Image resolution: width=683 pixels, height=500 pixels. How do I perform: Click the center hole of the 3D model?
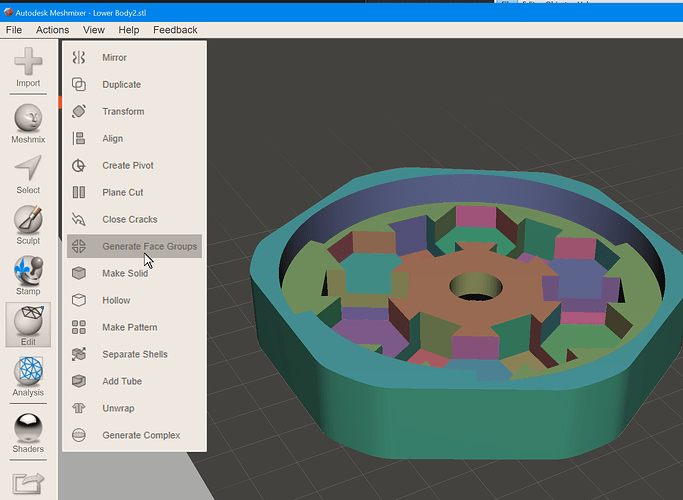click(x=476, y=287)
